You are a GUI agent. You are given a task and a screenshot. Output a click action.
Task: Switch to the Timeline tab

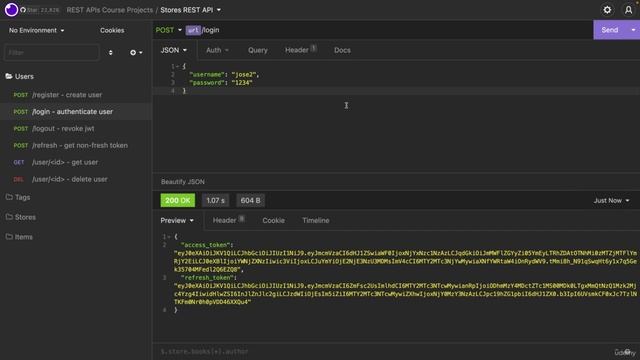tap(316, 220)
